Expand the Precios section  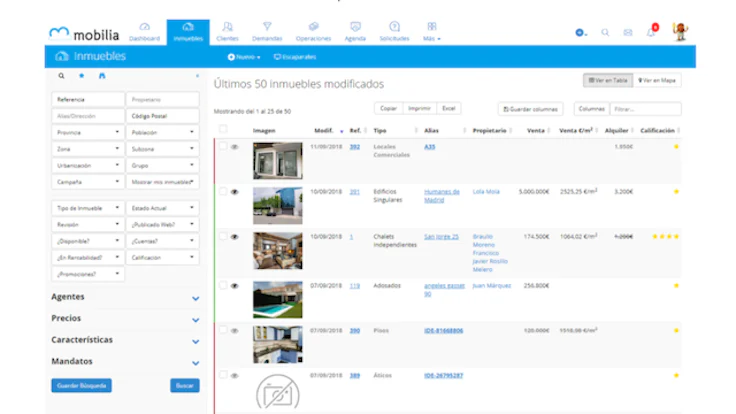pyautogui.click(x=125, y=319)
